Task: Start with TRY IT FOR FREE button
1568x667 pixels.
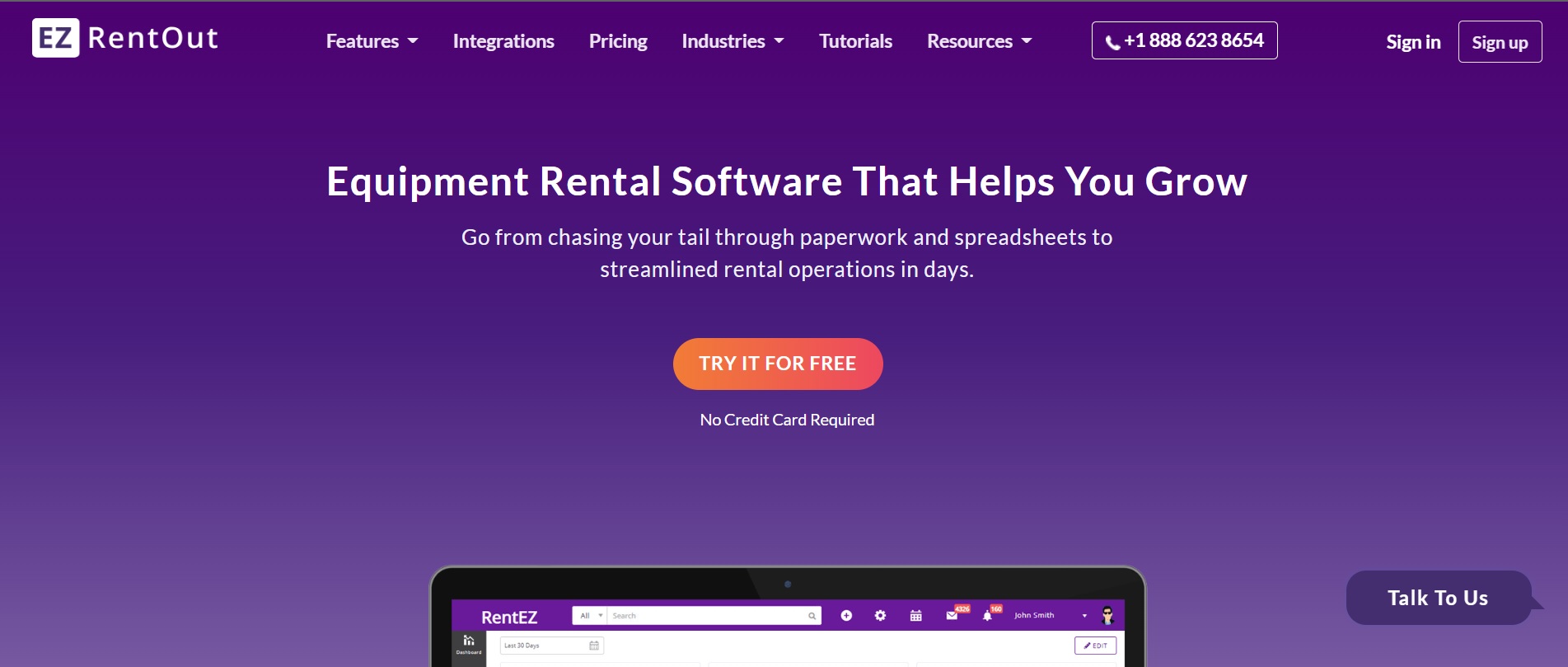Action: (778, 364)
